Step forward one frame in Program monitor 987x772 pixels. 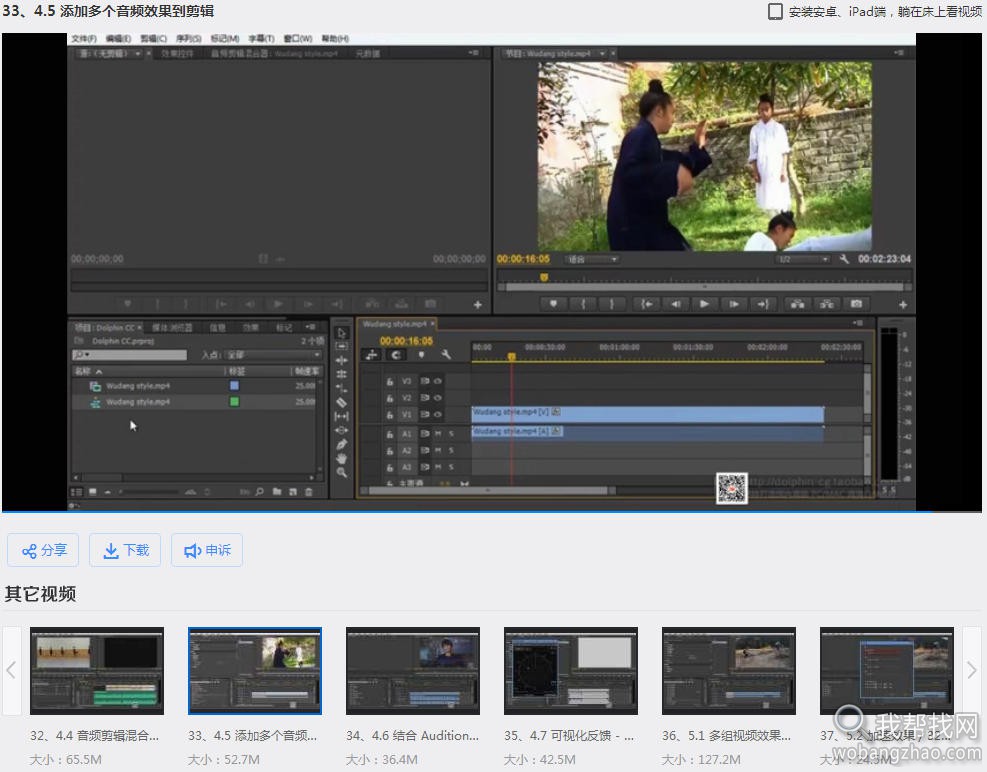coord(734,304)
